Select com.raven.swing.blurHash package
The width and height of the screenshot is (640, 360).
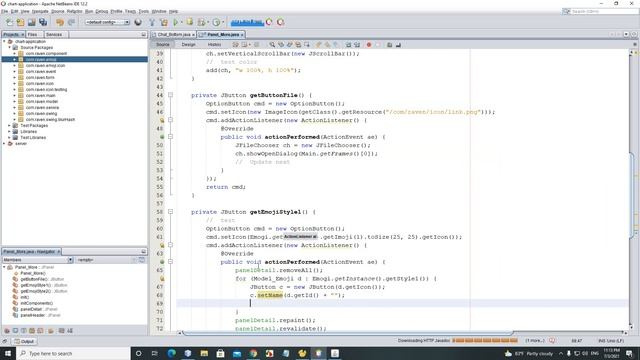(50, 120)
